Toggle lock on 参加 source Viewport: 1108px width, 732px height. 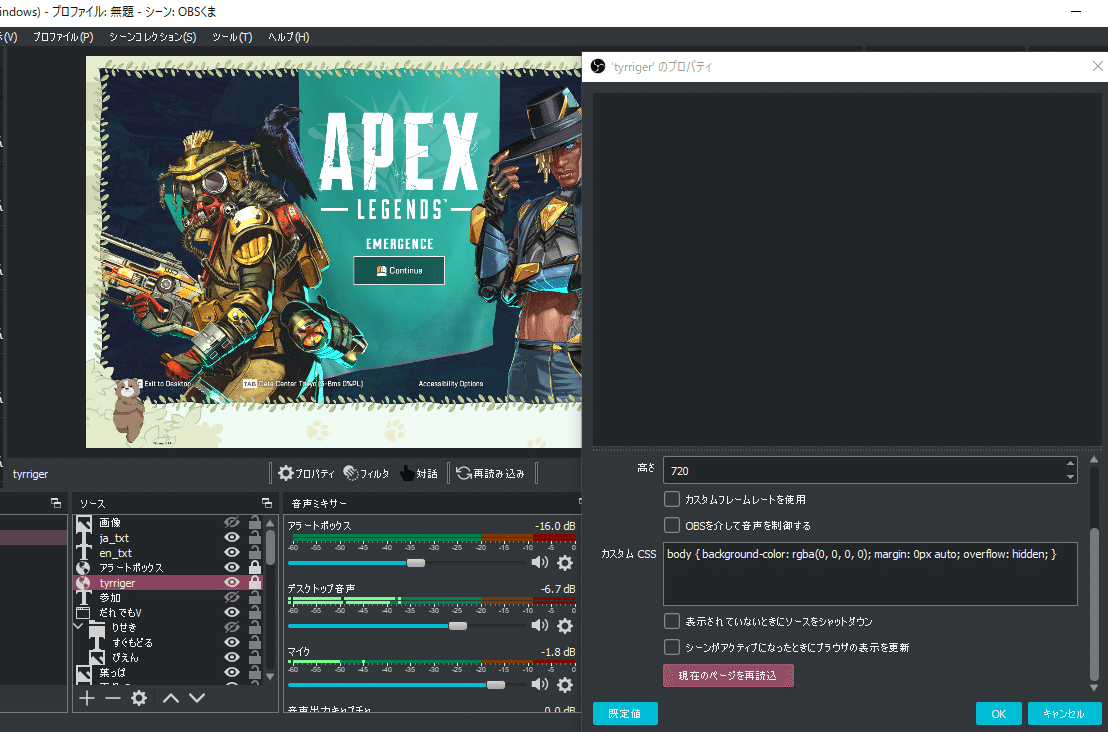click(254, 598)
